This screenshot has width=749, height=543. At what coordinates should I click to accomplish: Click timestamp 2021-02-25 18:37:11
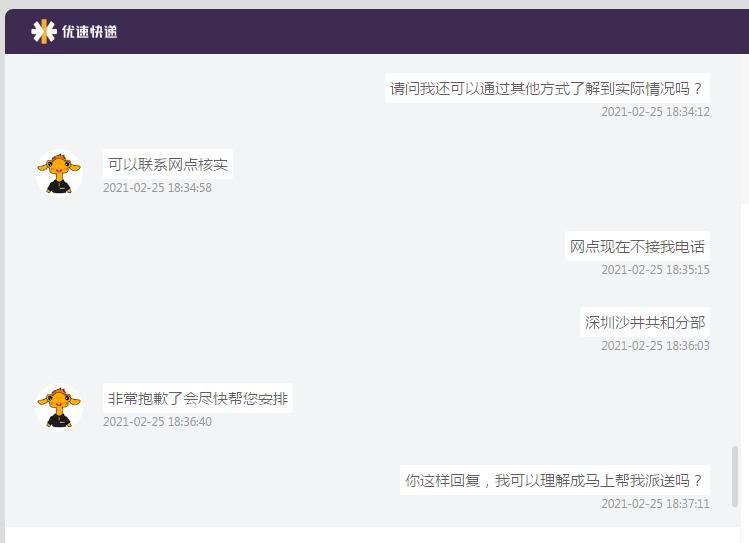pos(655,504)
